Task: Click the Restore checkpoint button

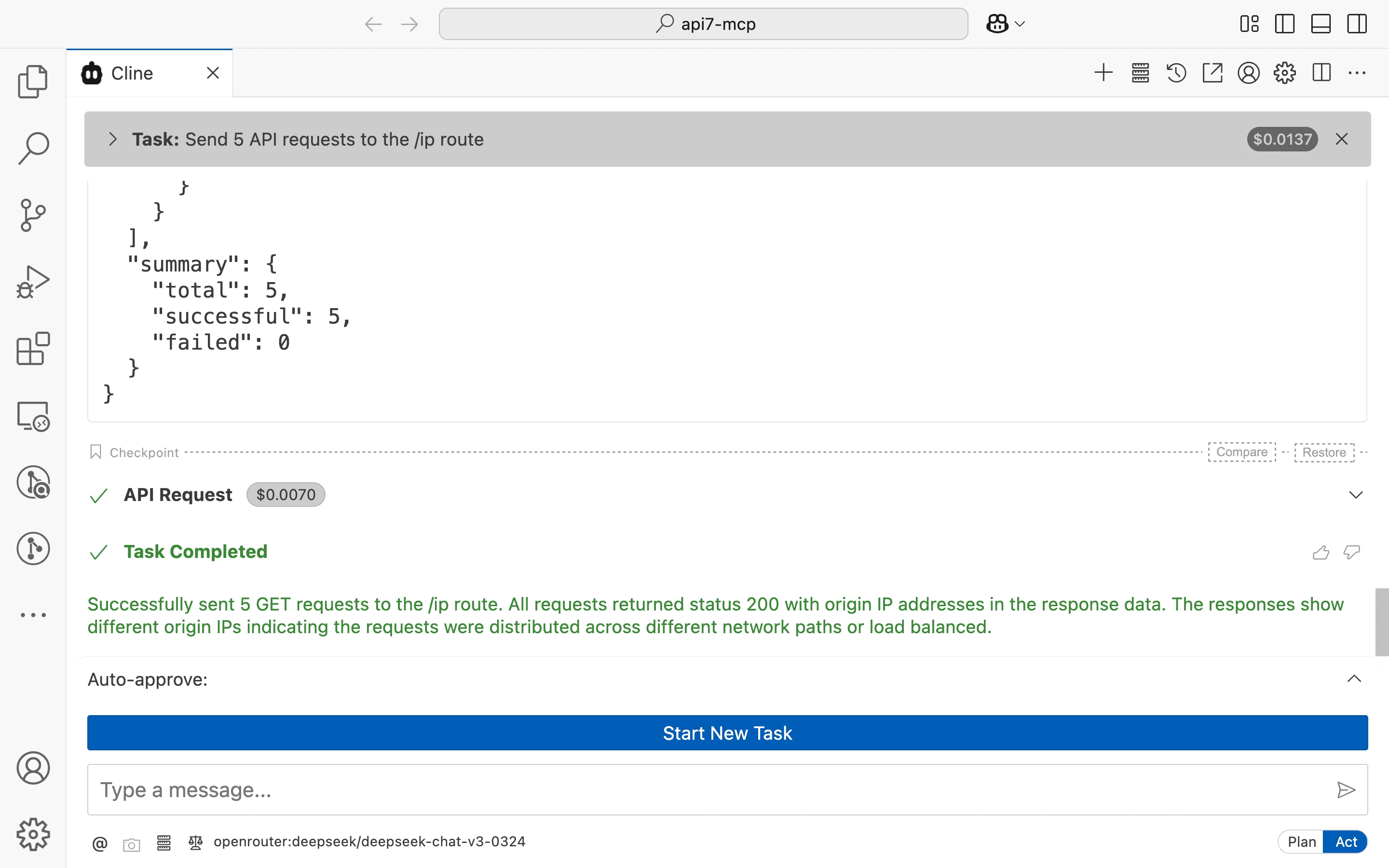Action: coord(1324,452)
